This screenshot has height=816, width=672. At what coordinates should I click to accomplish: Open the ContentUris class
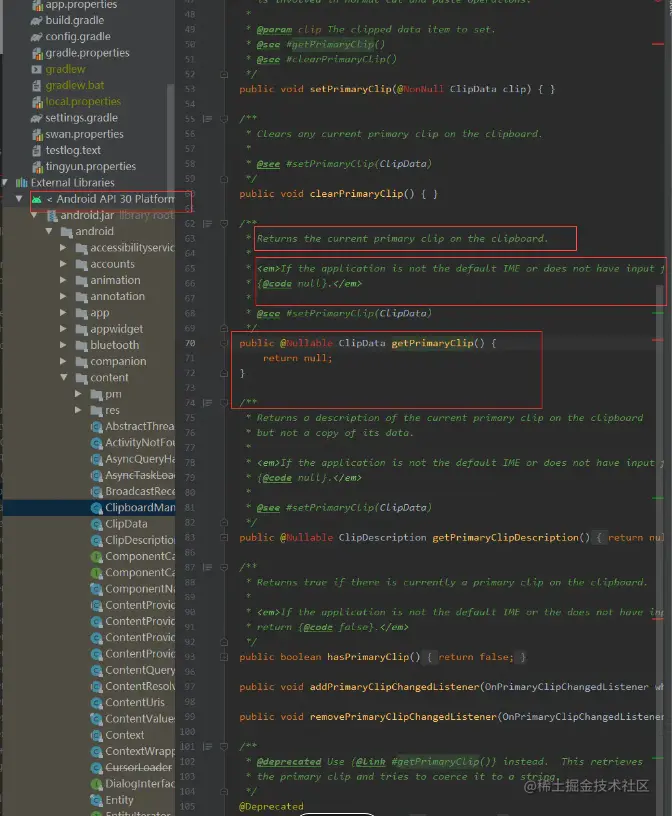coord(135,702)
